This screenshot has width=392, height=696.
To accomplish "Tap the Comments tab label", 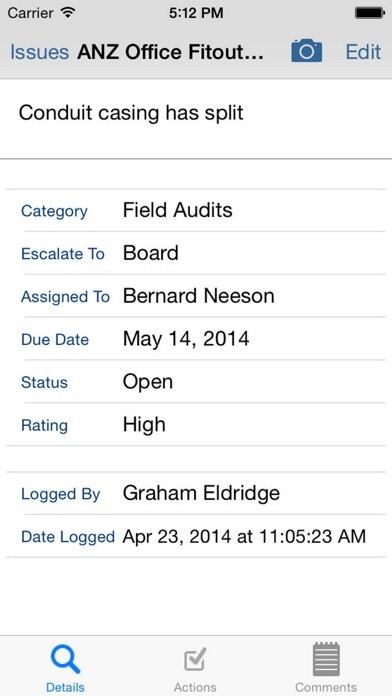I will click(326, 688).
